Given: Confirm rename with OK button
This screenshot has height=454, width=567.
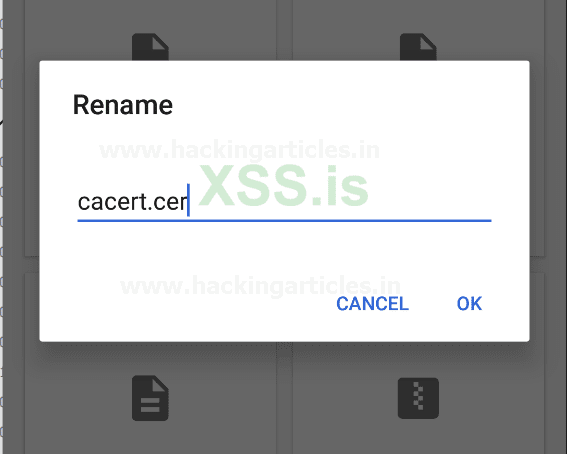Looking at the screenshot, I should (469, 303).
